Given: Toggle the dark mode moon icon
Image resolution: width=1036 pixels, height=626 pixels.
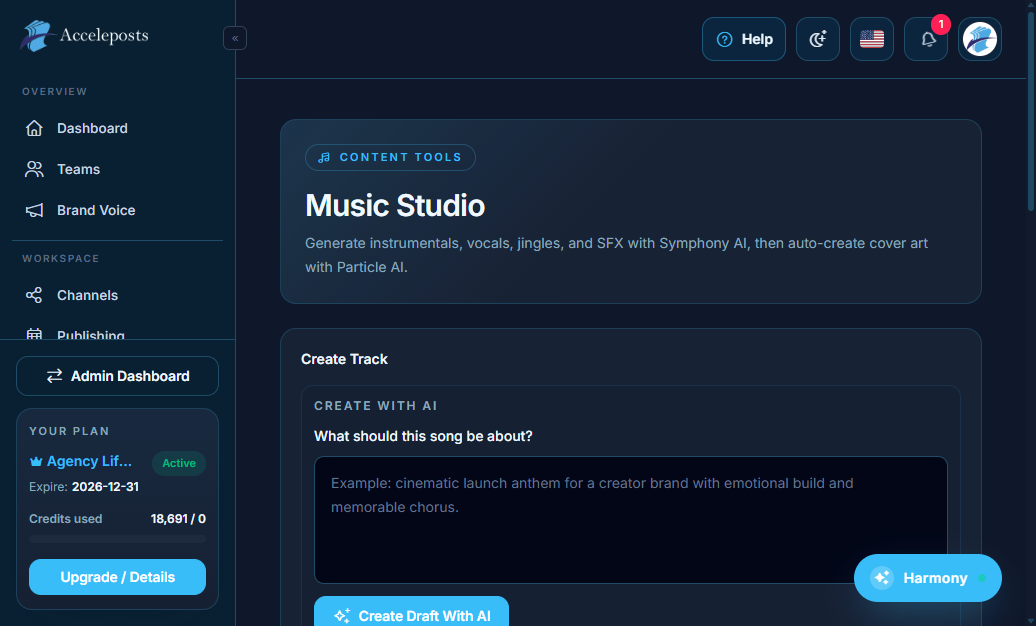Looking at the screenshot, I should click(818, 39).
